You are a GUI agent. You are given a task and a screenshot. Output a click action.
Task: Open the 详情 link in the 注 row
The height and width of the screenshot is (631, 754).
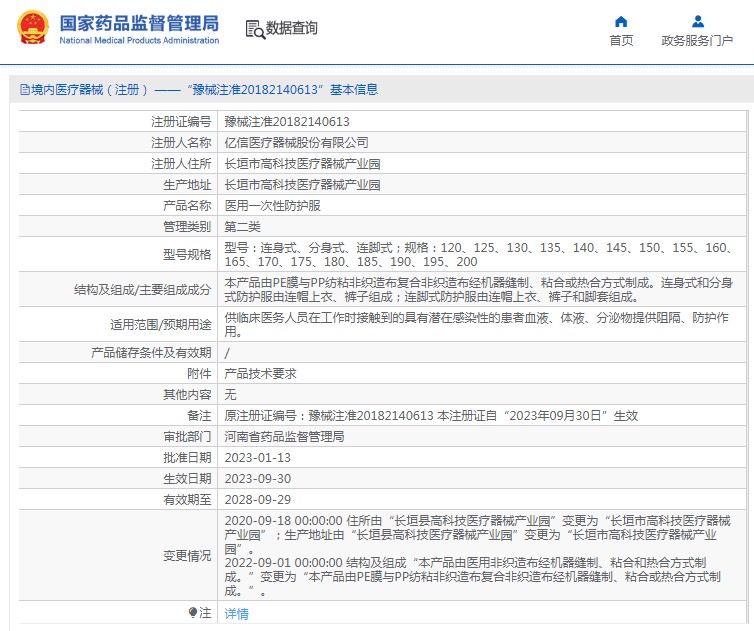click(236, 613)
